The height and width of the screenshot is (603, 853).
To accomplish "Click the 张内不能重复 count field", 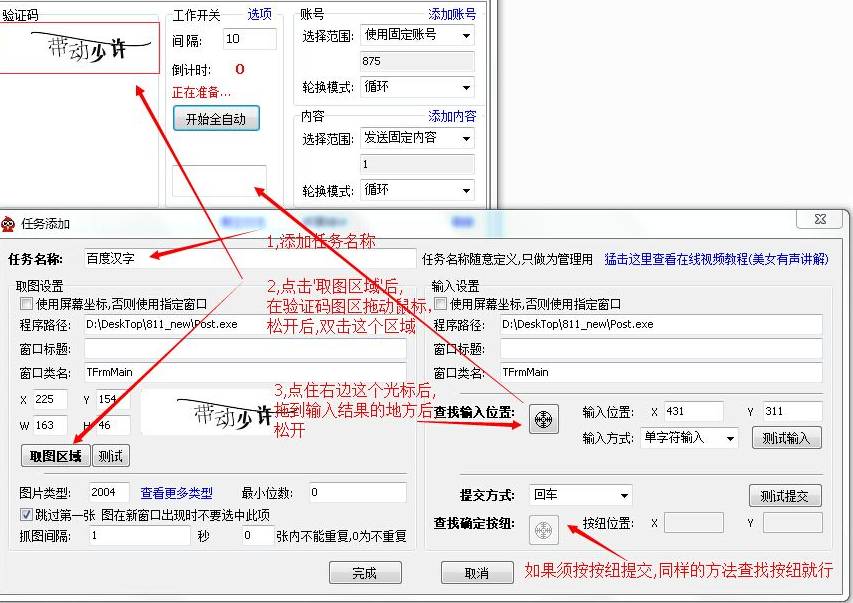I will [258, 536].
